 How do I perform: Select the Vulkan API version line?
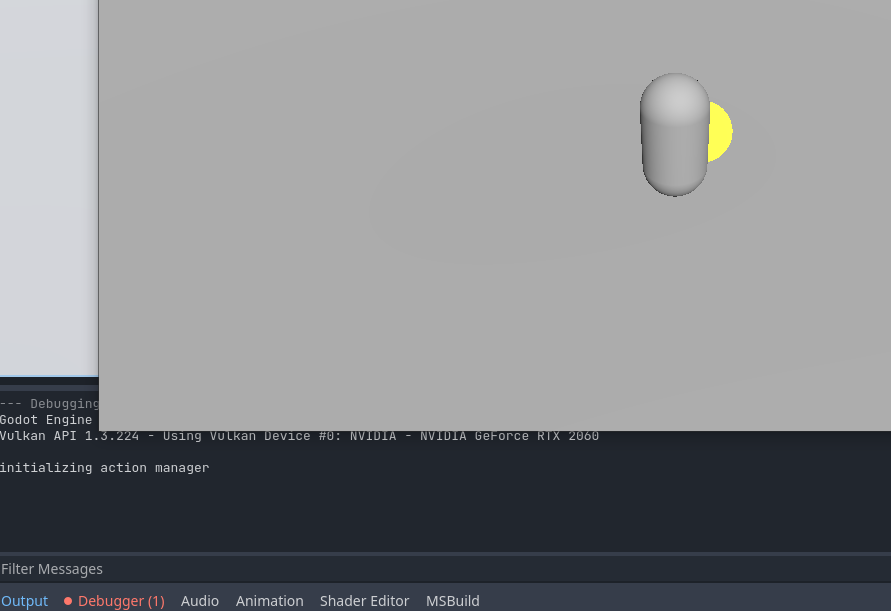click(299, 435)
